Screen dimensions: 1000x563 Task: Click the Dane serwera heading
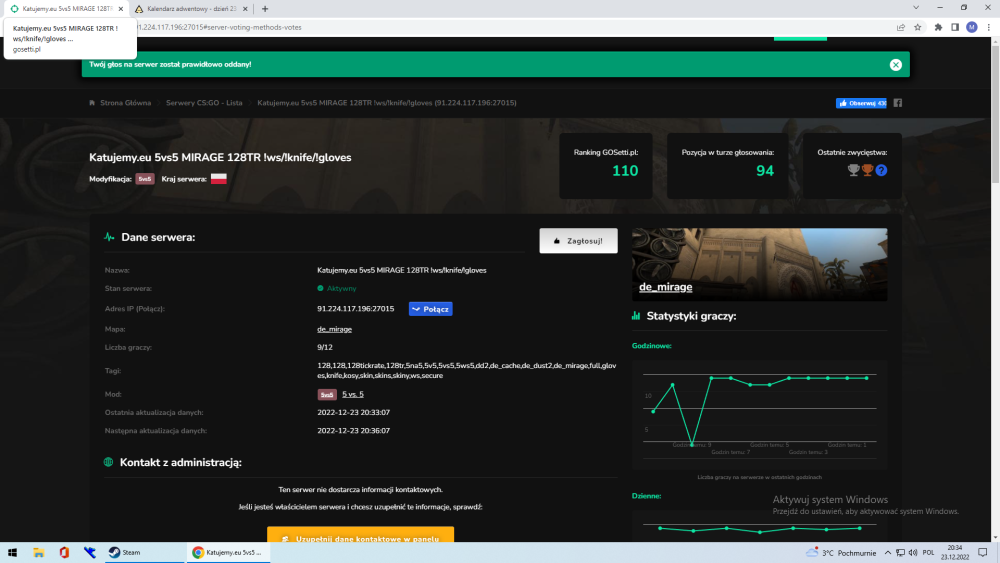(x=158, y=237)
